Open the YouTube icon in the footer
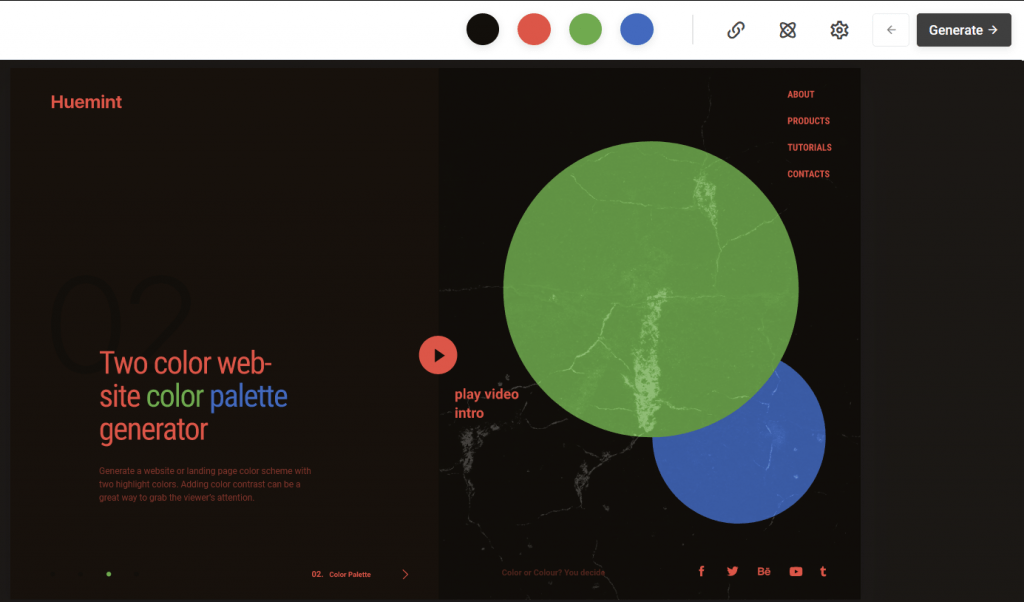This screenshot has width=1024, height=602. (x=795, y=570)
